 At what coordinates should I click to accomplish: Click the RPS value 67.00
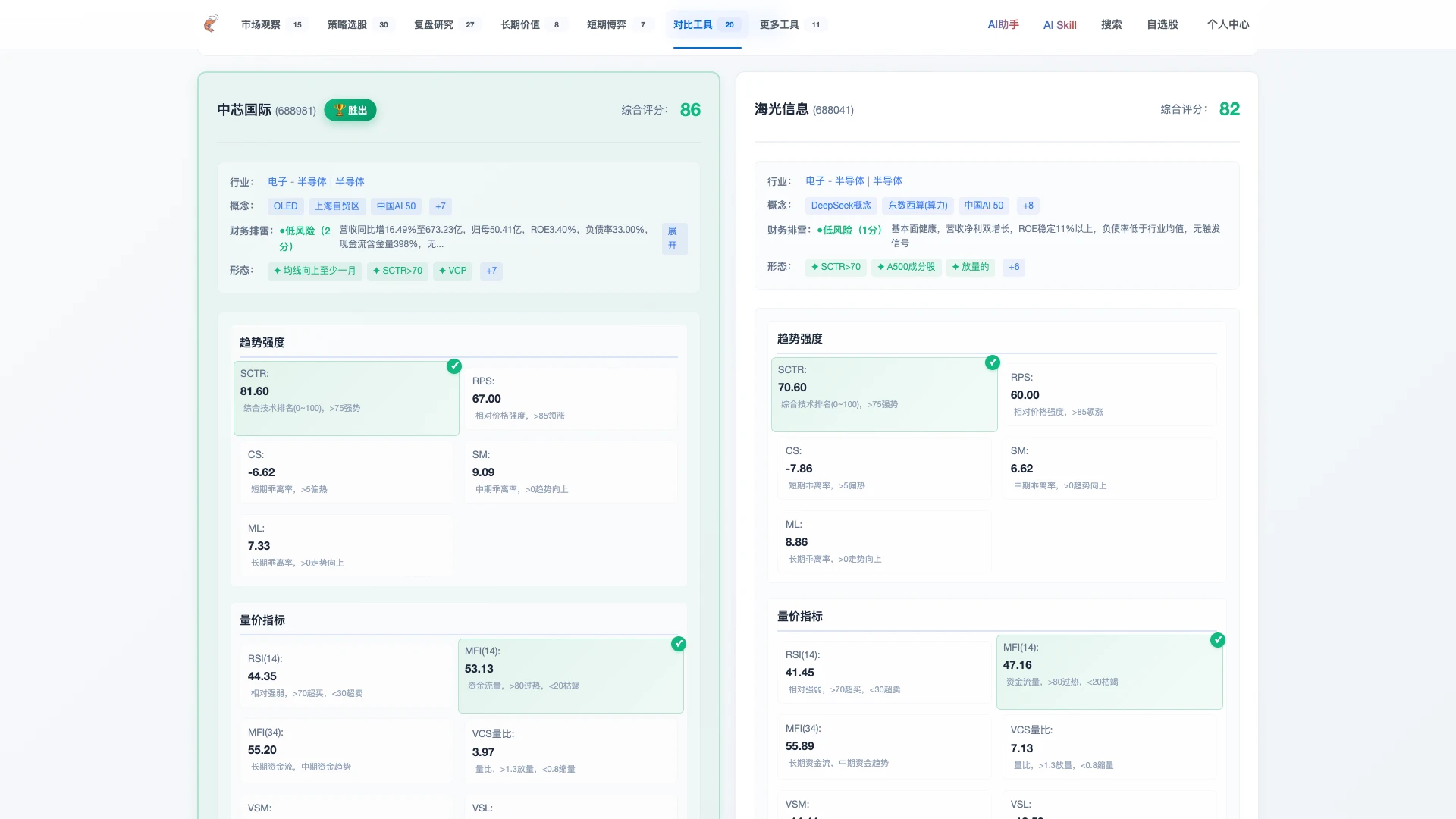coord(487,399)
